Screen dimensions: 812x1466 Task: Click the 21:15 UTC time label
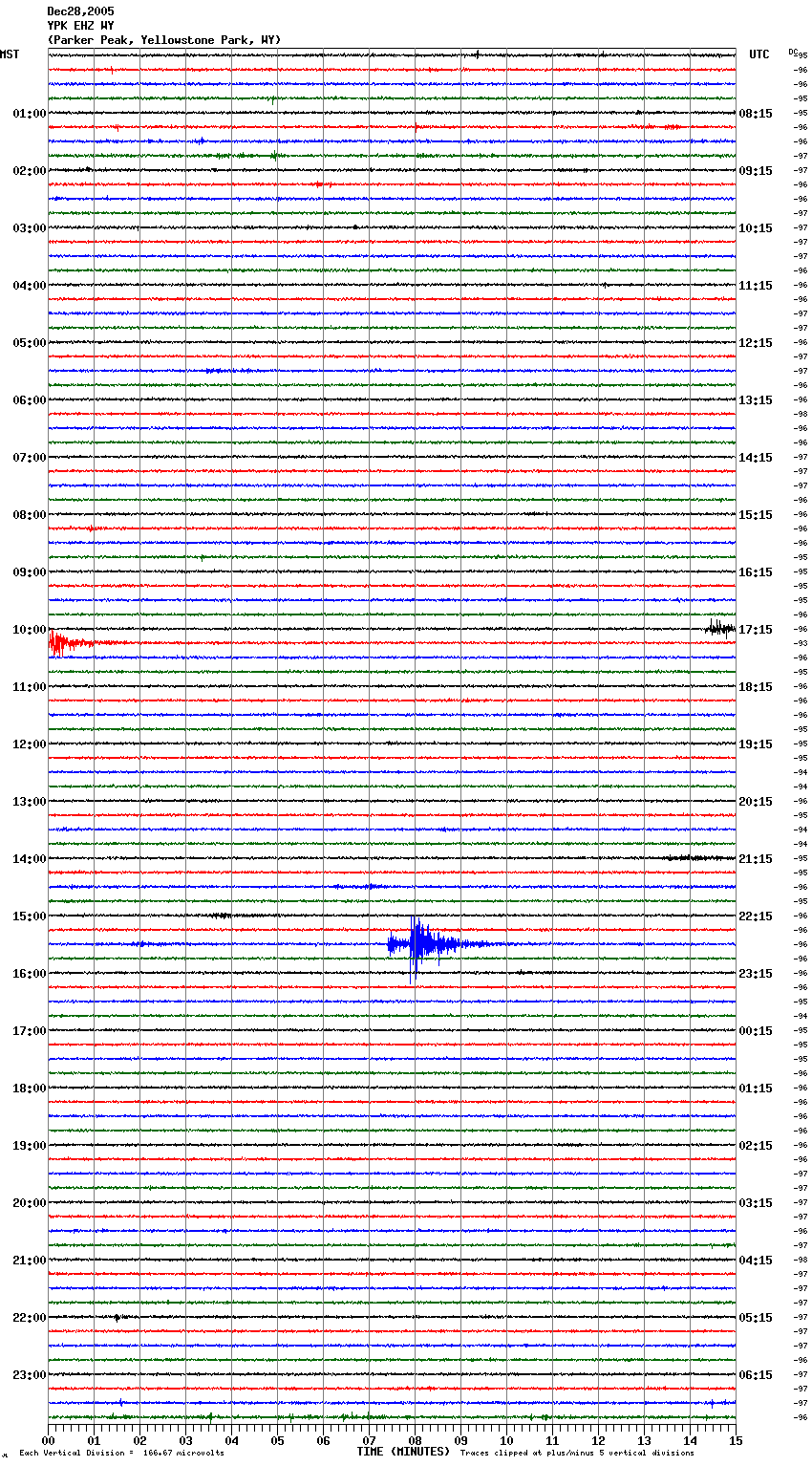point(756,859)
